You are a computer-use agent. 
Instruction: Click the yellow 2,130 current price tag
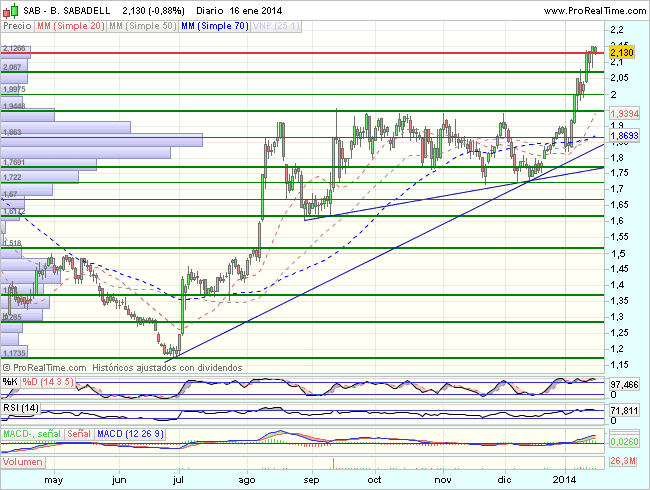coord(622,53)
